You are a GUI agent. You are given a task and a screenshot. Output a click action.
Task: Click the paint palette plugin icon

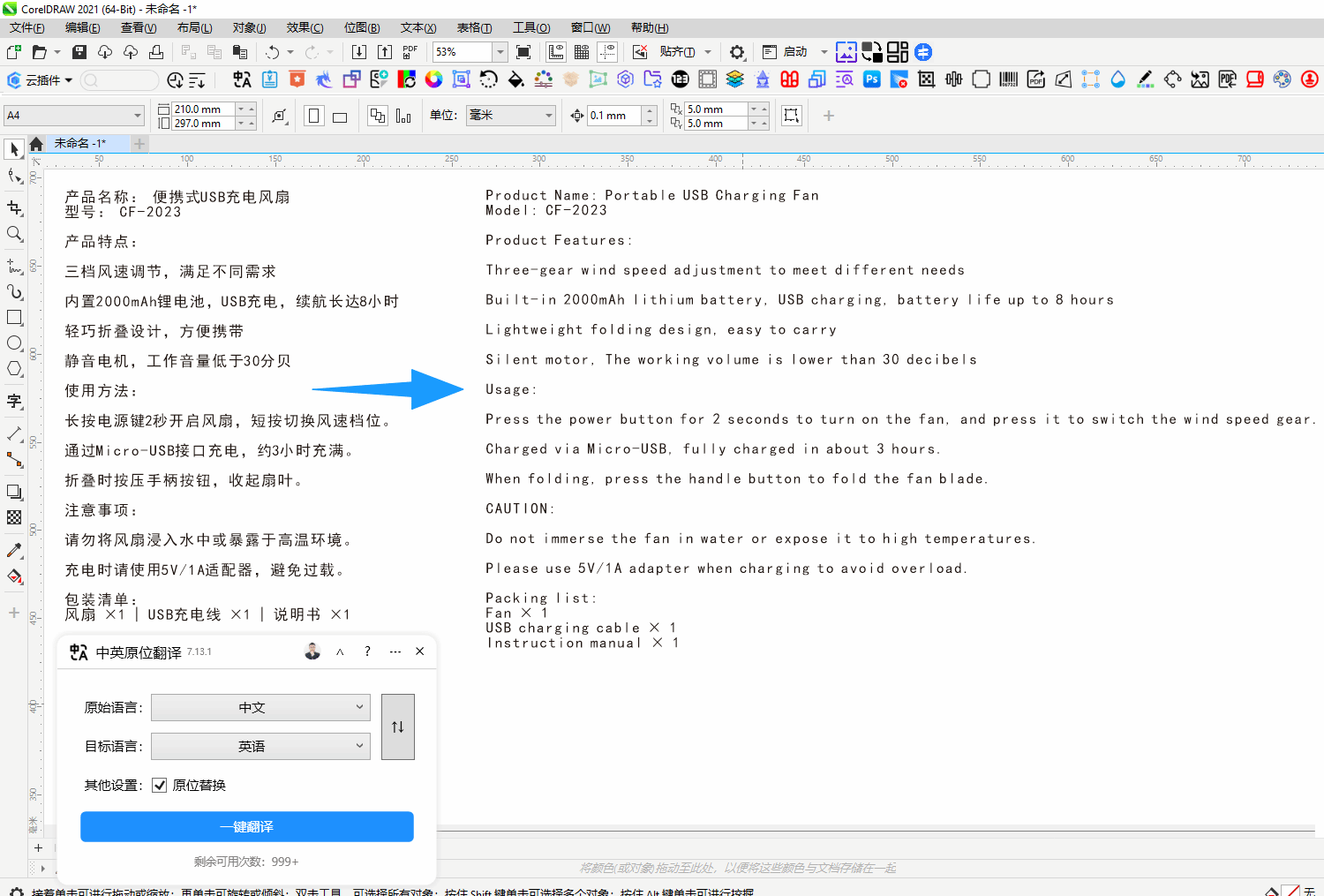pos(1283,79)
